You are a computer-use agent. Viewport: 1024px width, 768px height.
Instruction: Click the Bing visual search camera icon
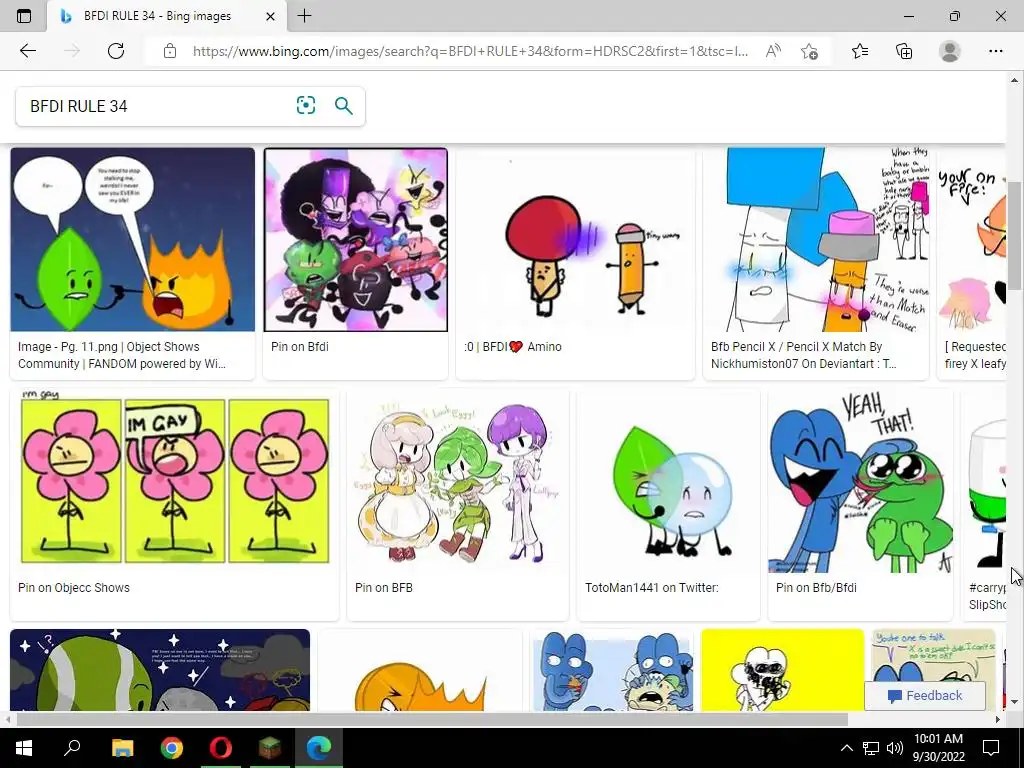pos(306,106)
